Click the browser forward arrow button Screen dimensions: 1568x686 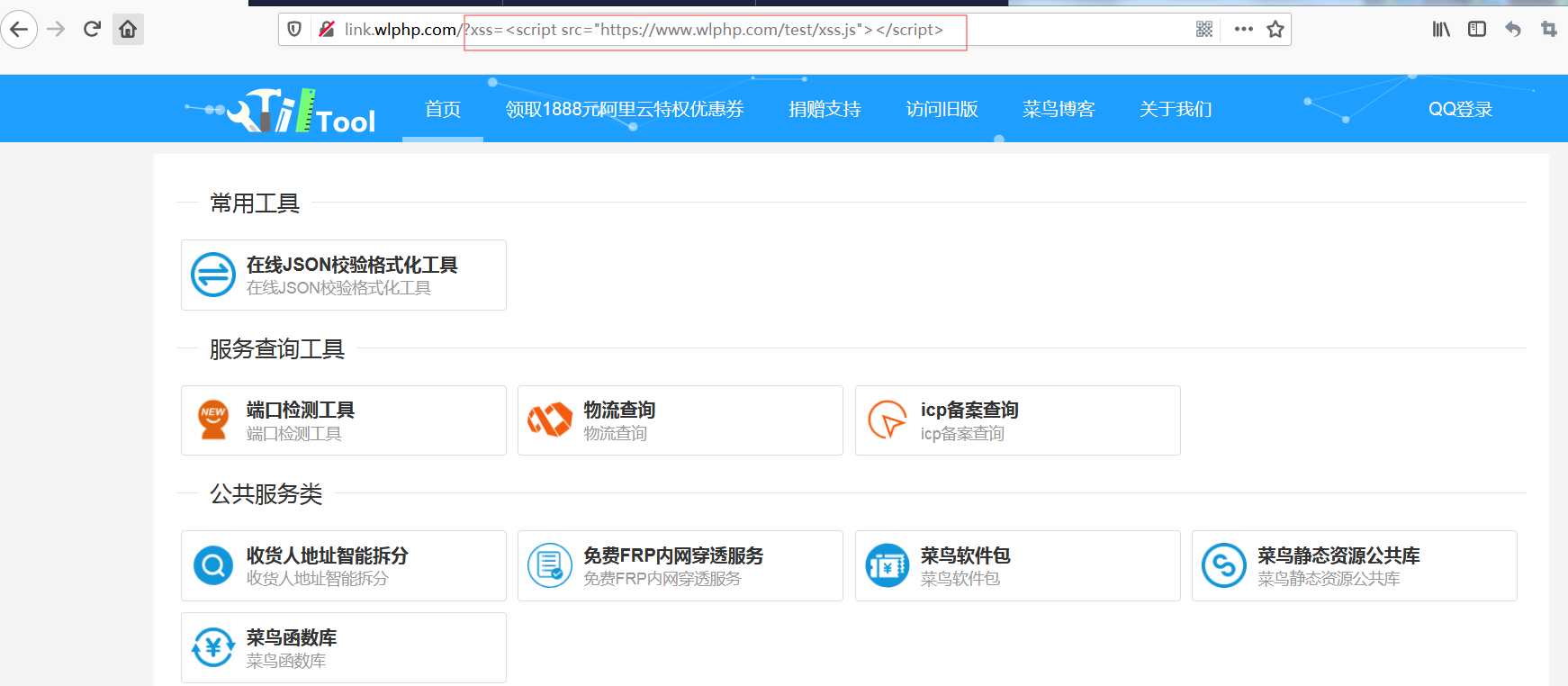click(x=56, y=29)
